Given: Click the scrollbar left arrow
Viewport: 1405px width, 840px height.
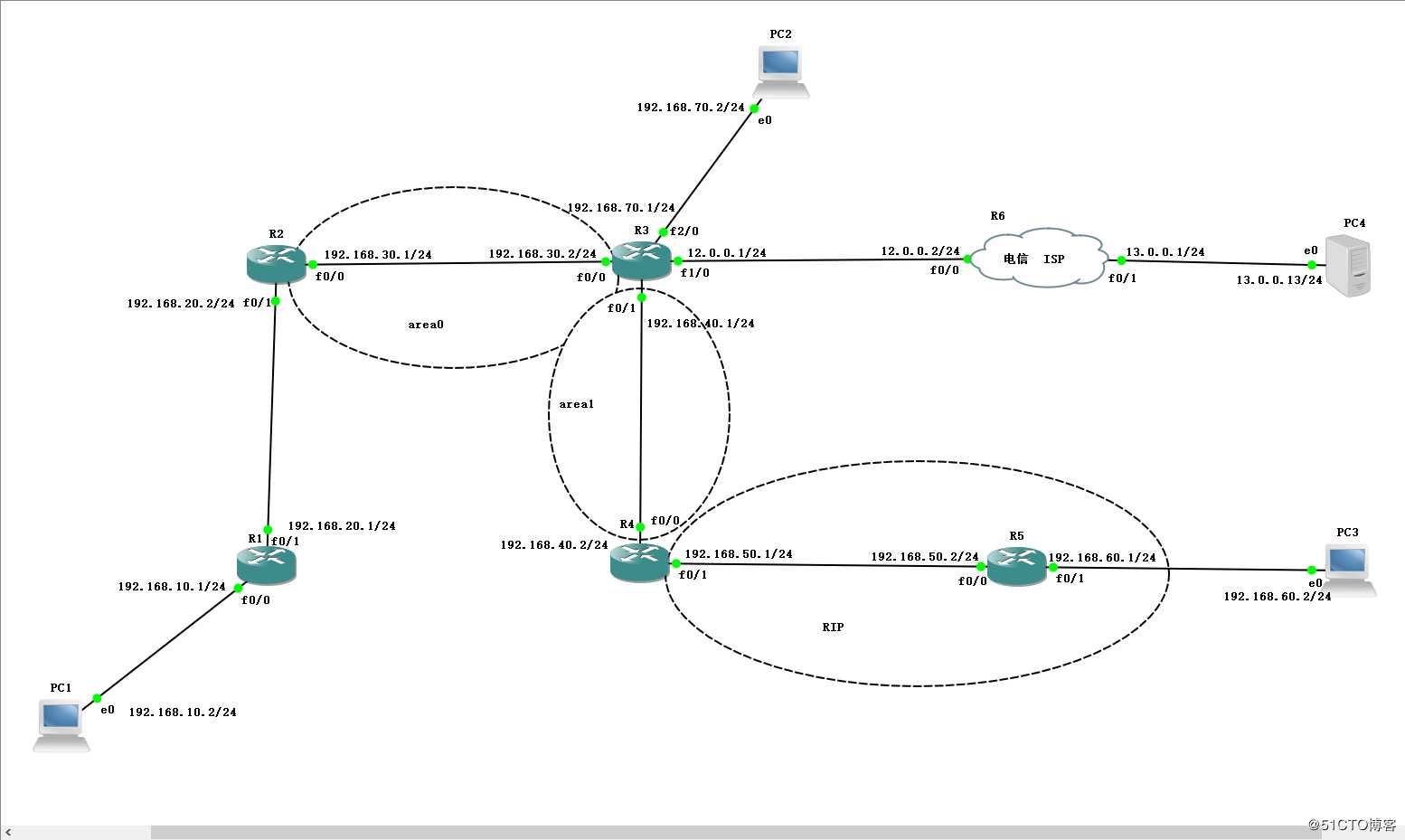Looking at the screenshot, I should 8,832.
